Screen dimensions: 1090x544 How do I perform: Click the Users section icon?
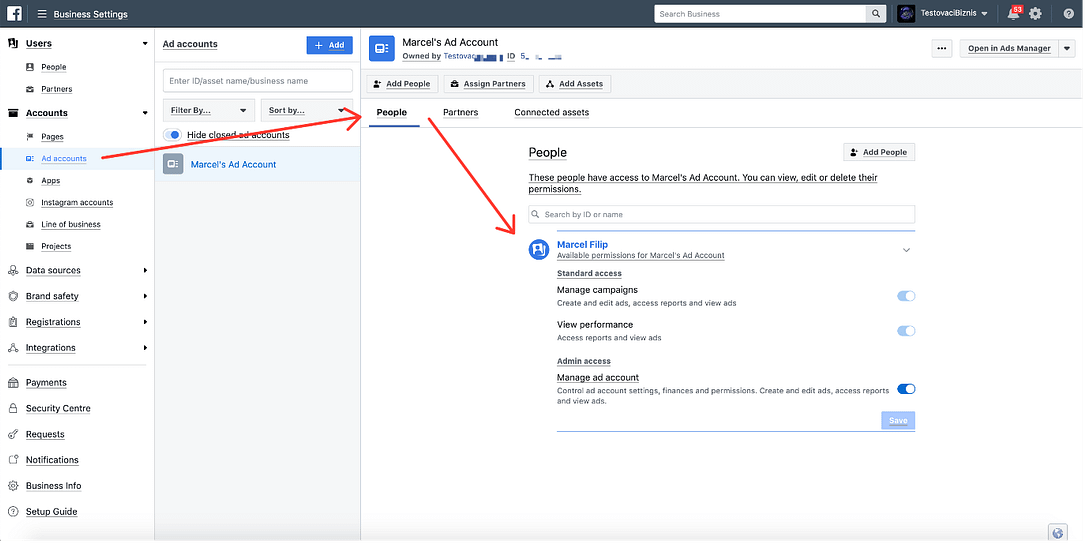pyautogui.click(x=13, y=43)
